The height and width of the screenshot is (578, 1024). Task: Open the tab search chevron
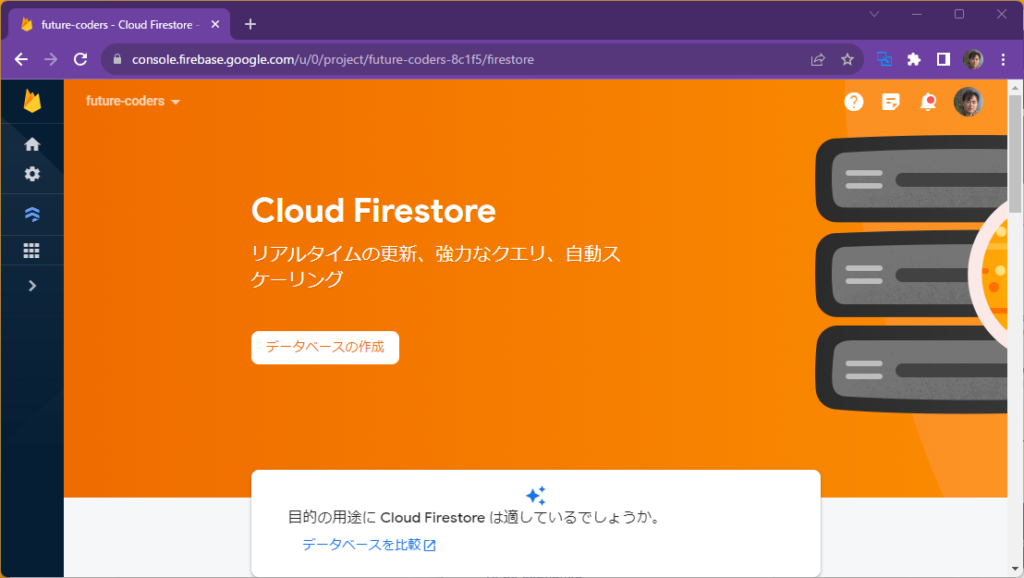click(874, 14)
